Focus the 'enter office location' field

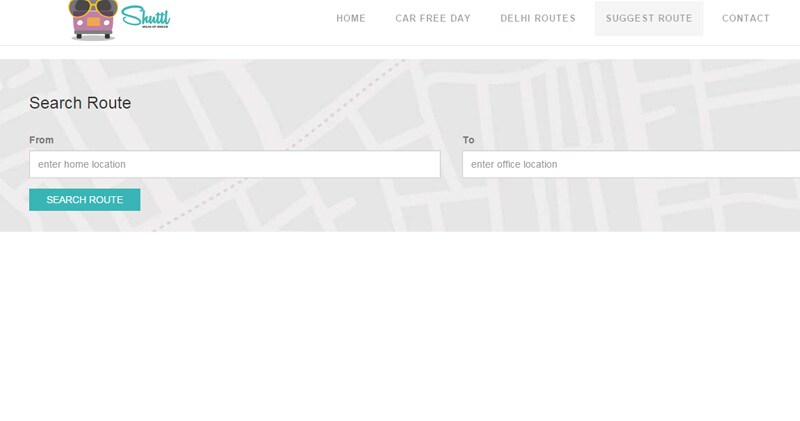[x=630, y=164]
